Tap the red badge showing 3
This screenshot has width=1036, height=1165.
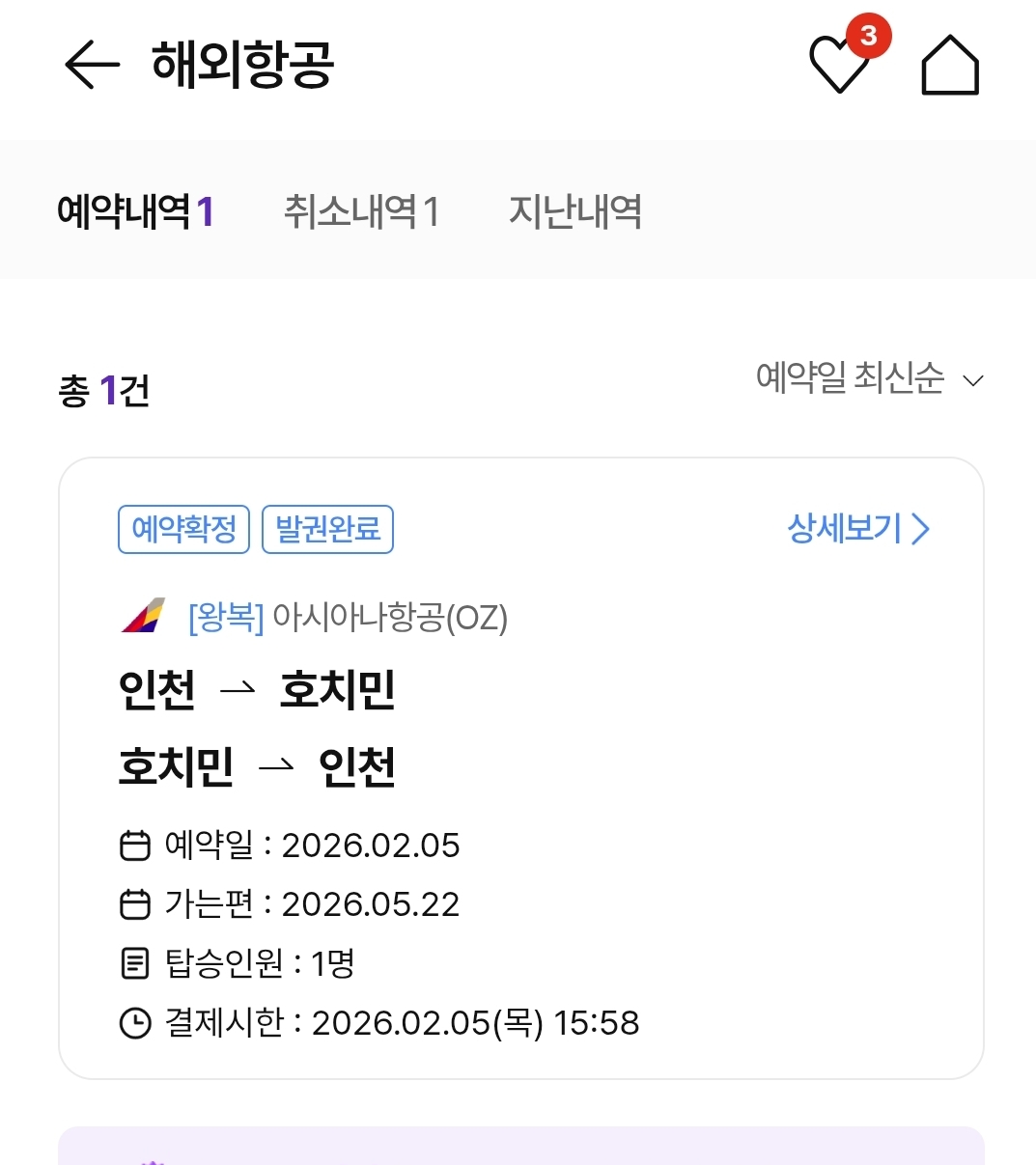868,37
